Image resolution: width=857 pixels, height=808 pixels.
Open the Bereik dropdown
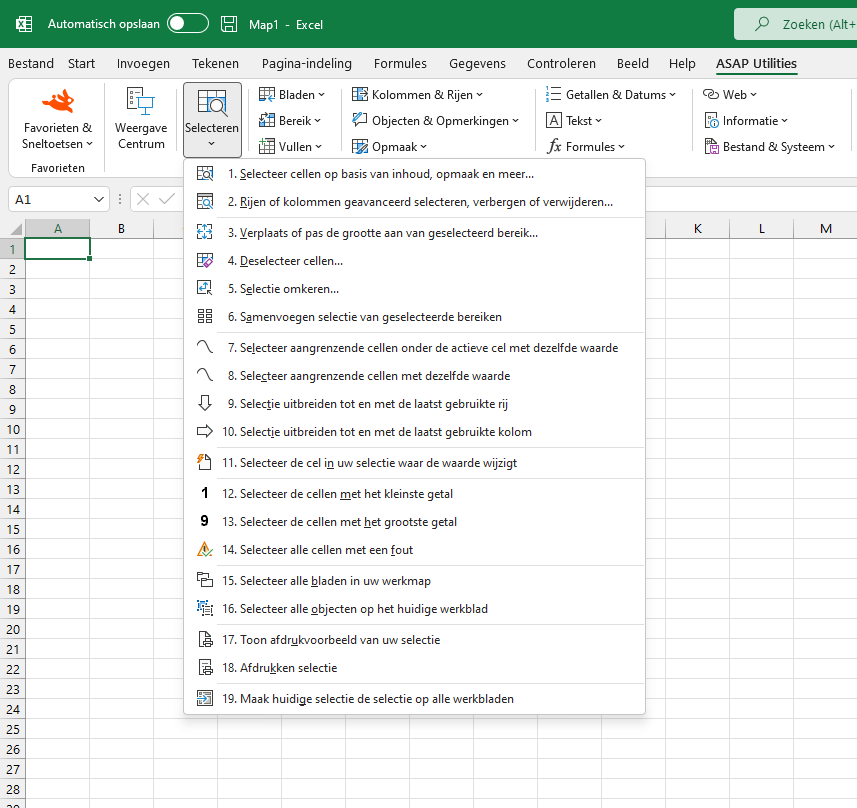click(x=290, y=120)
